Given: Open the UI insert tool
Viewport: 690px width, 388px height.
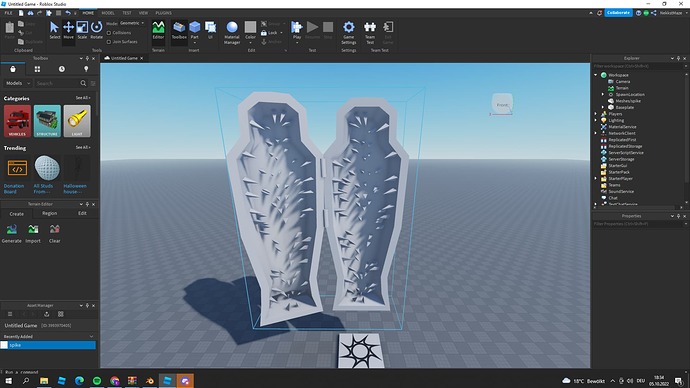Looking at the screenshot, I should (x=210, y=30).
